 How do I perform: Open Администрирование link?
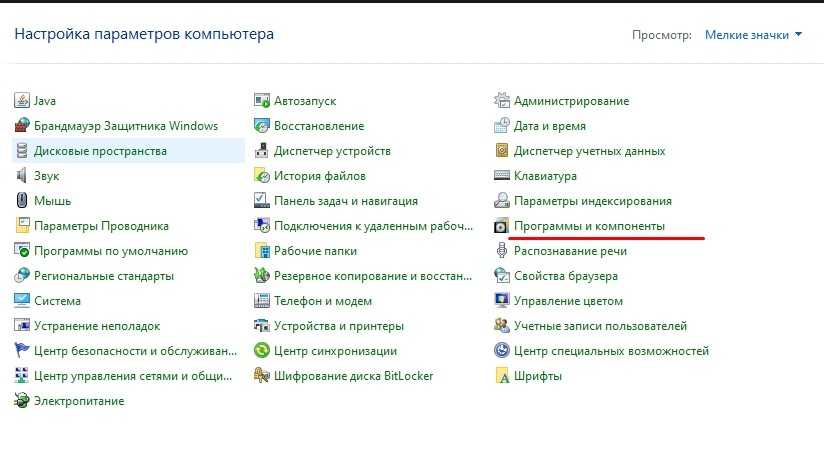571,101
